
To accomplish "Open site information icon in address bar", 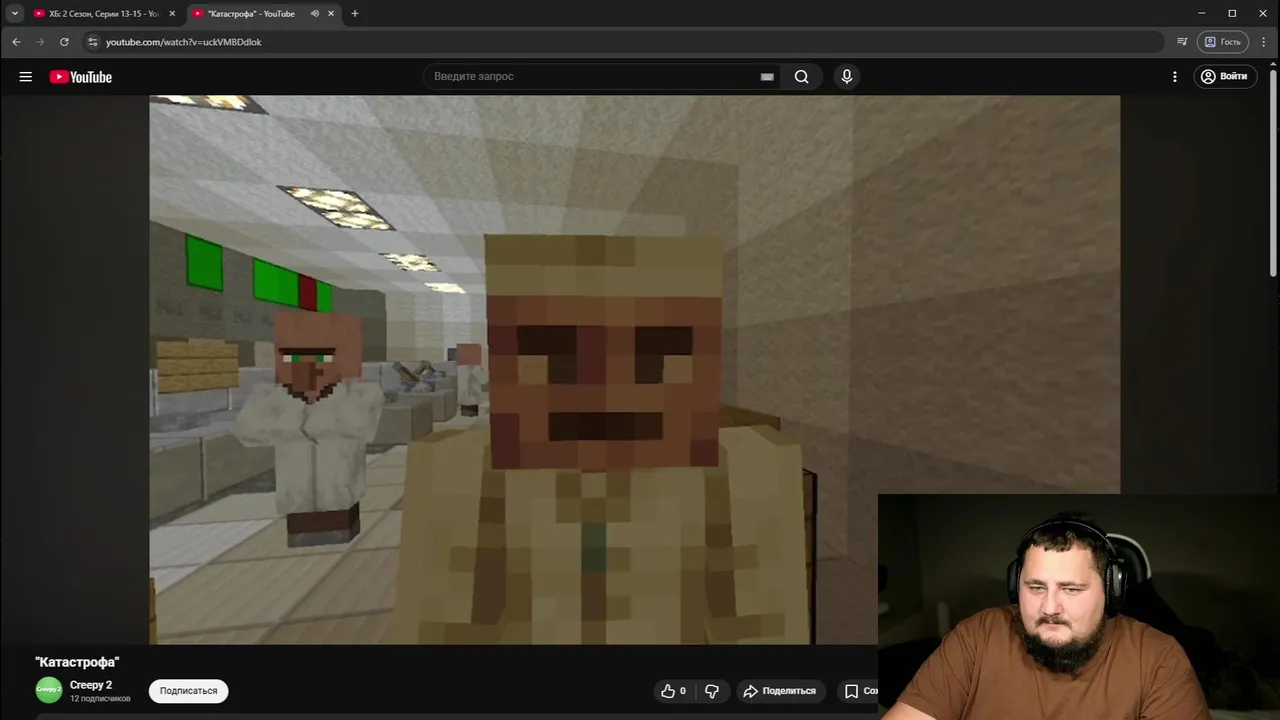I will click(x=93, y=42).
